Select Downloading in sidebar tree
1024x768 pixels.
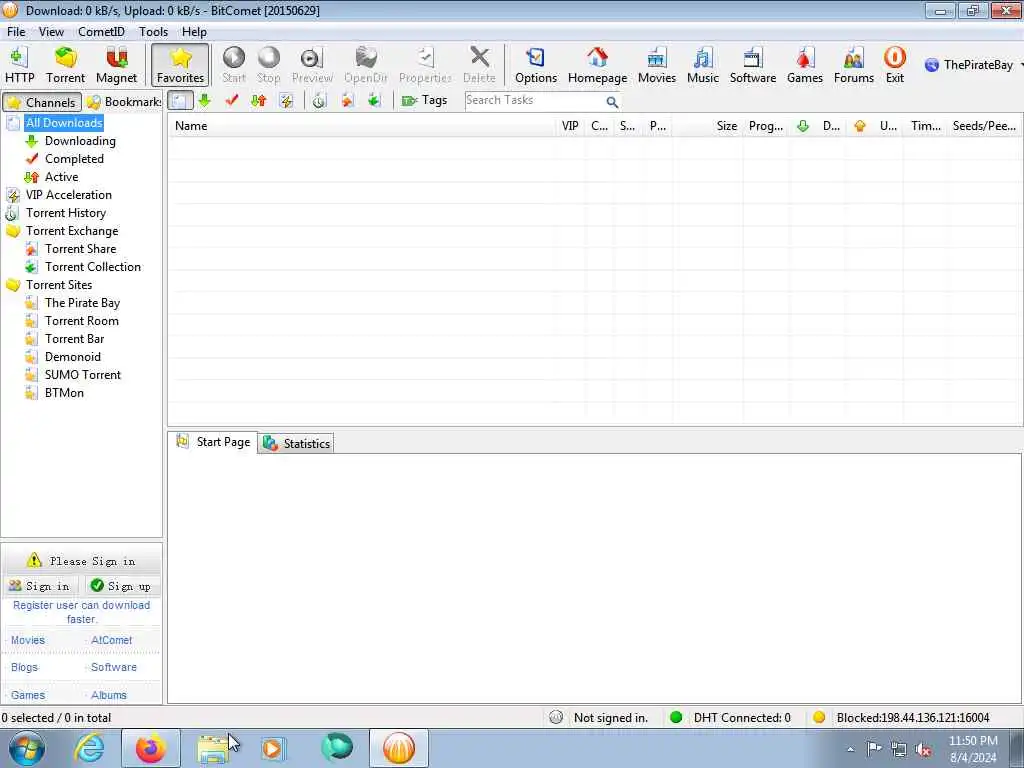pos(80,141)
